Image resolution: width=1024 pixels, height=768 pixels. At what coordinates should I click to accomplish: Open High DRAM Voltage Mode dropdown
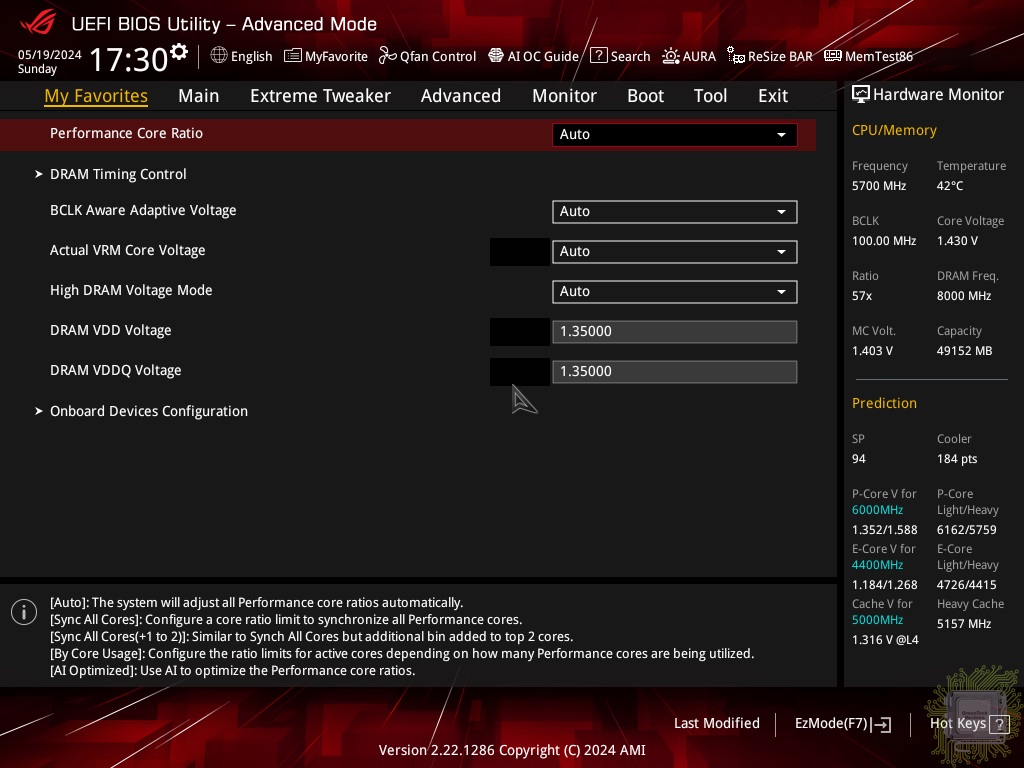coord(674,291)
